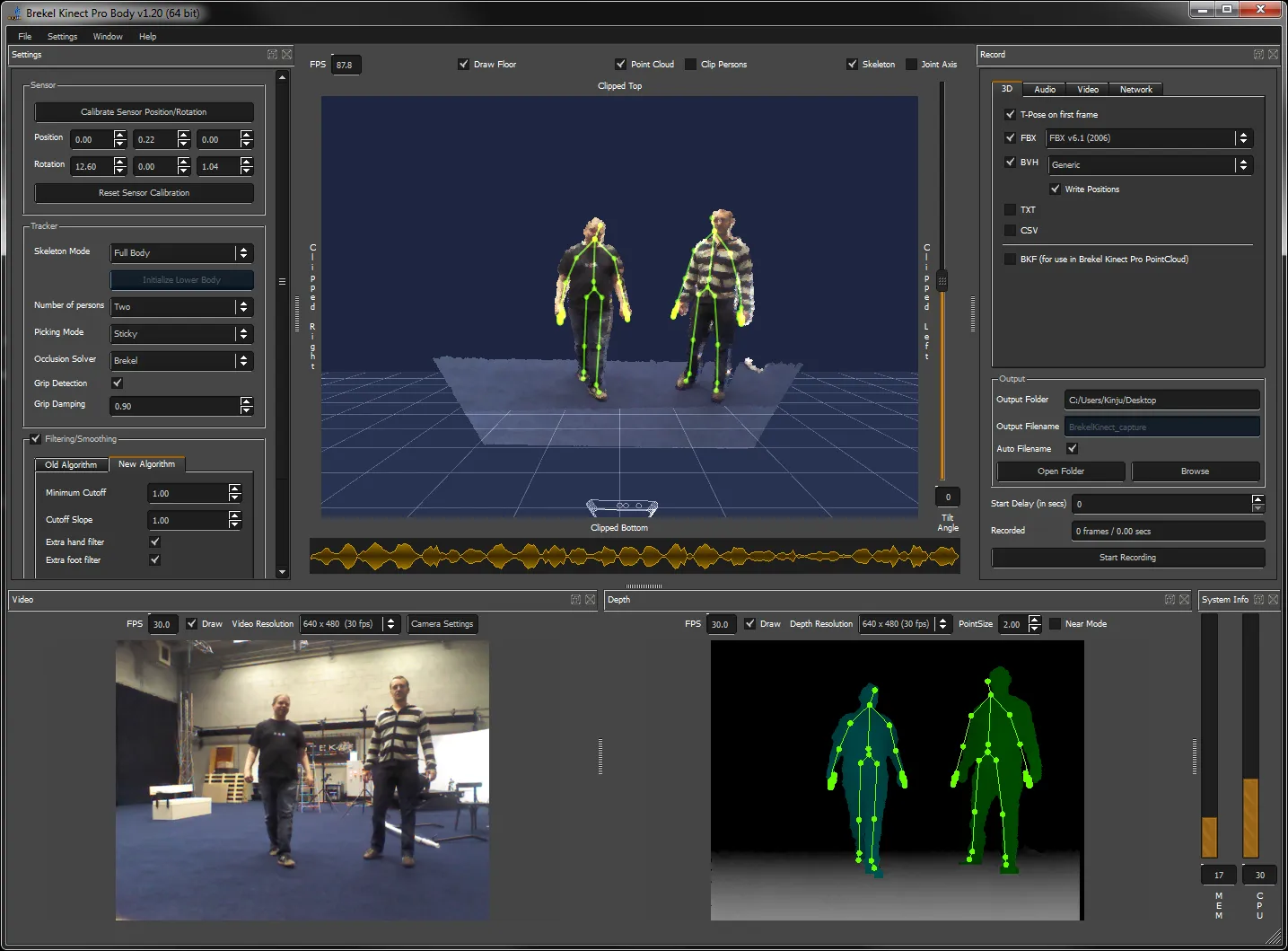Toggle the Draw Floor checkbox
1288x951 pixels.
[x=463, y=64]
